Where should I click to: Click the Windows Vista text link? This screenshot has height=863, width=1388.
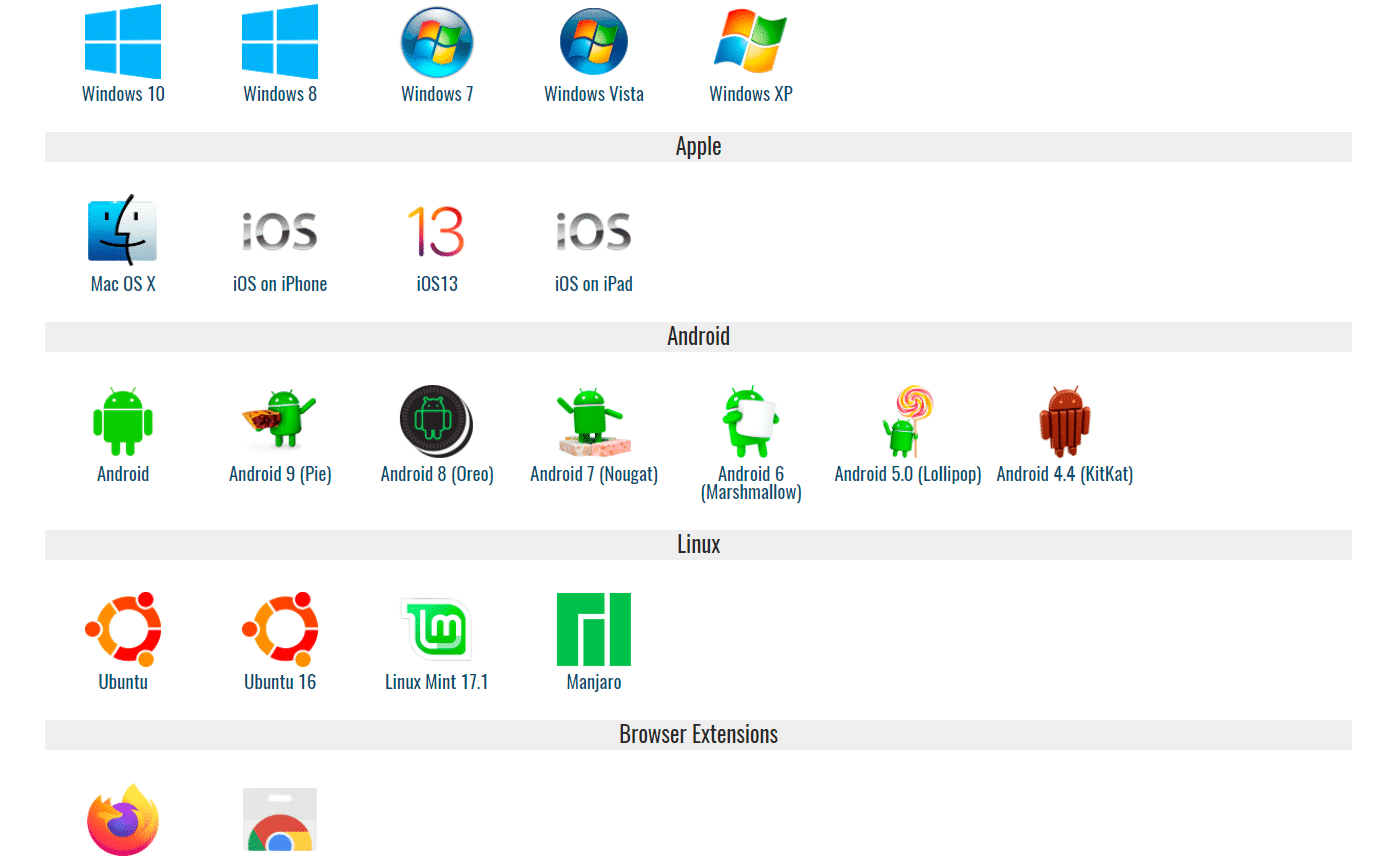pos(594,94)
